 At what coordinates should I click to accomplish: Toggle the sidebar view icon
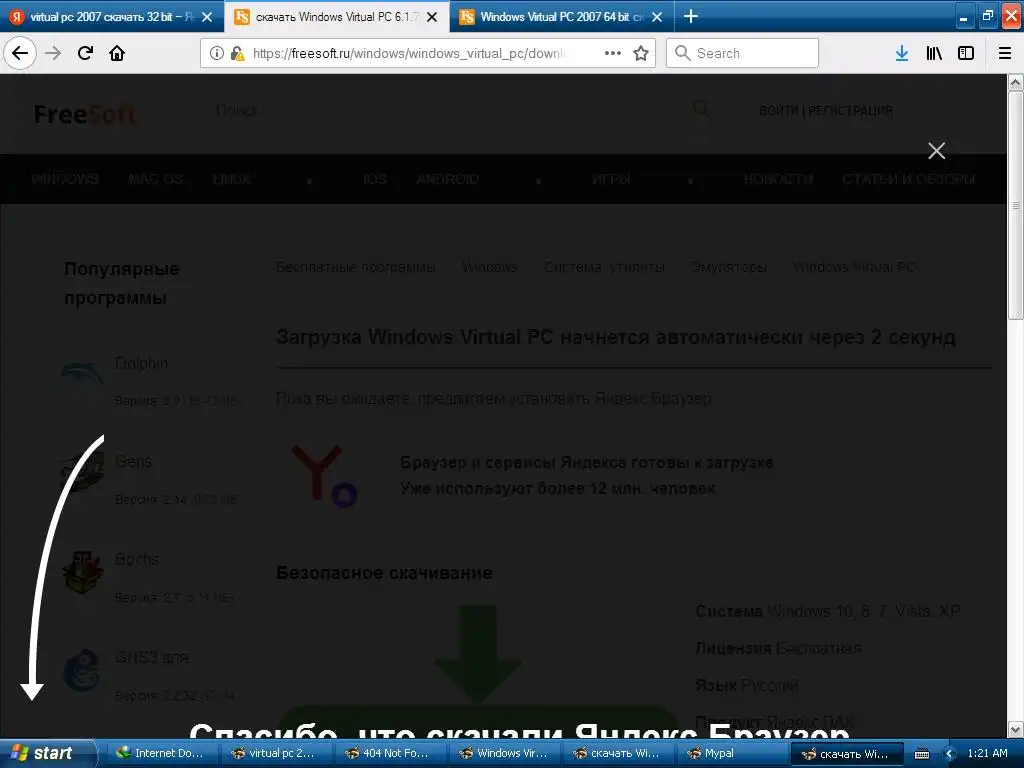pyautogui.click(x=966, y=53)
